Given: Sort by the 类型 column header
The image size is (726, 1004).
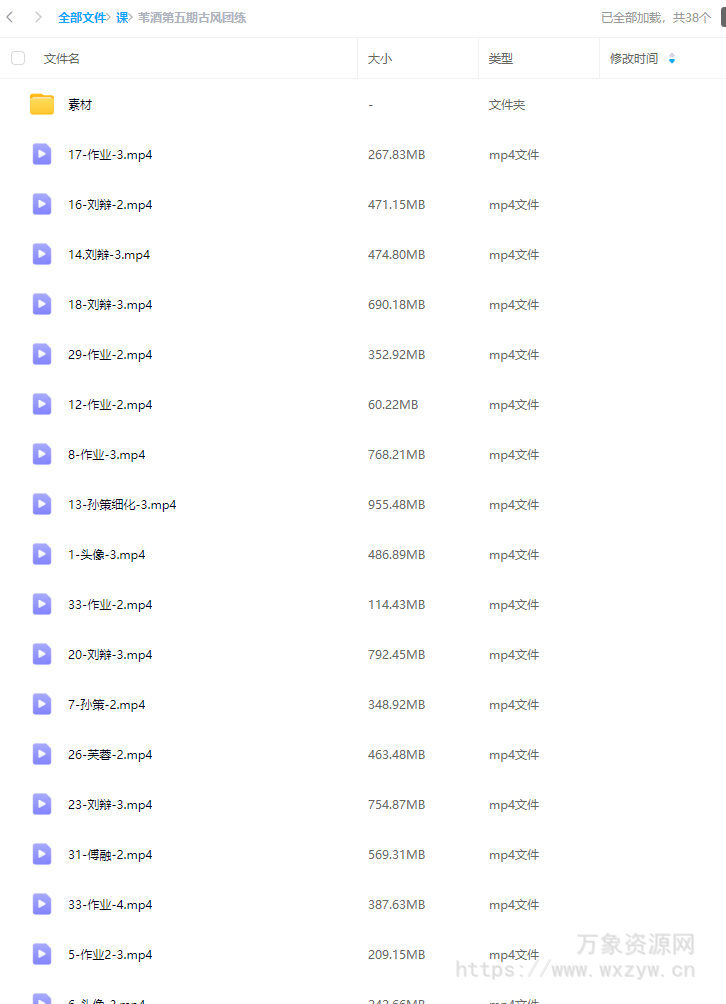Looking at the screenshot, I should click(x=501, y=59).
